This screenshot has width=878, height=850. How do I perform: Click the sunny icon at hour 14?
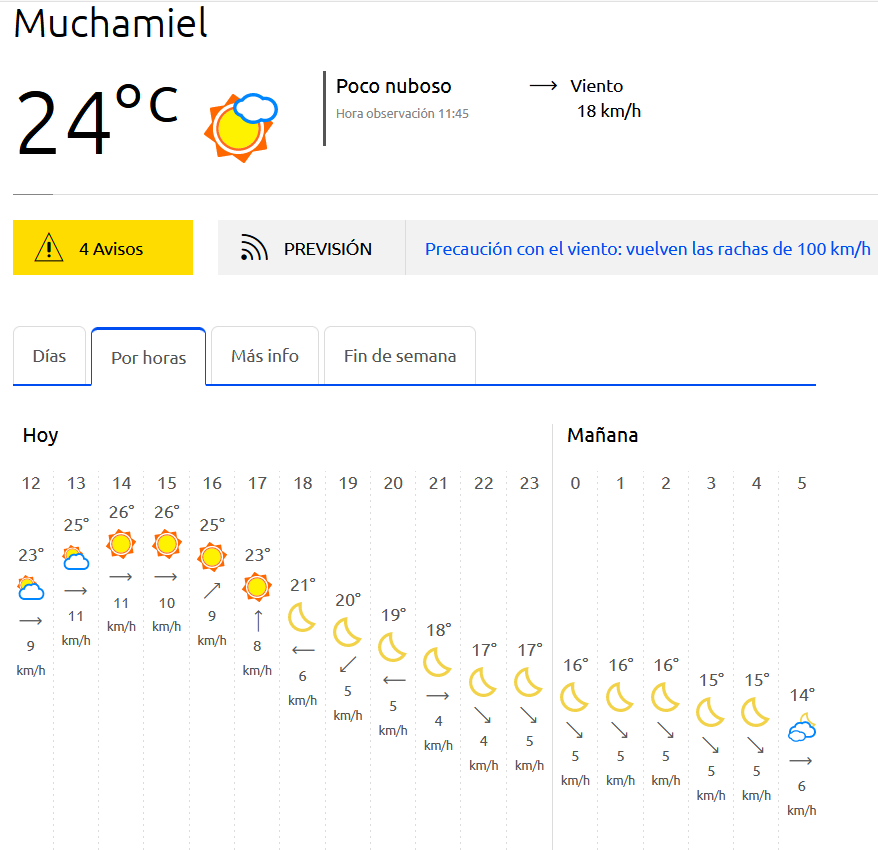coord(121,544)
